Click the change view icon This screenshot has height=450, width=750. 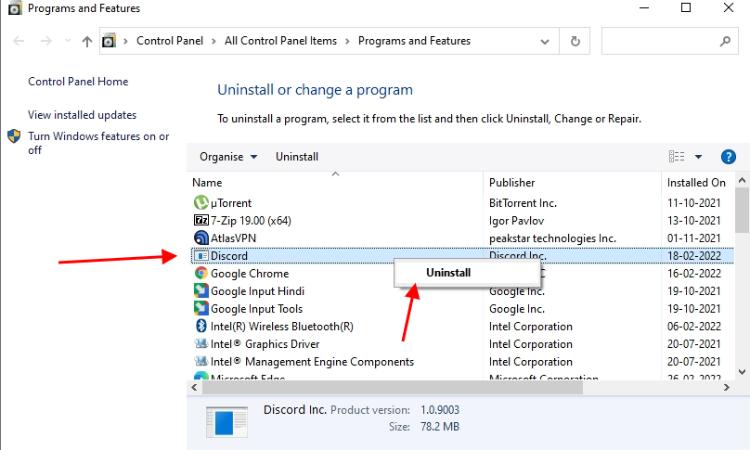click(x=676, y=156)
